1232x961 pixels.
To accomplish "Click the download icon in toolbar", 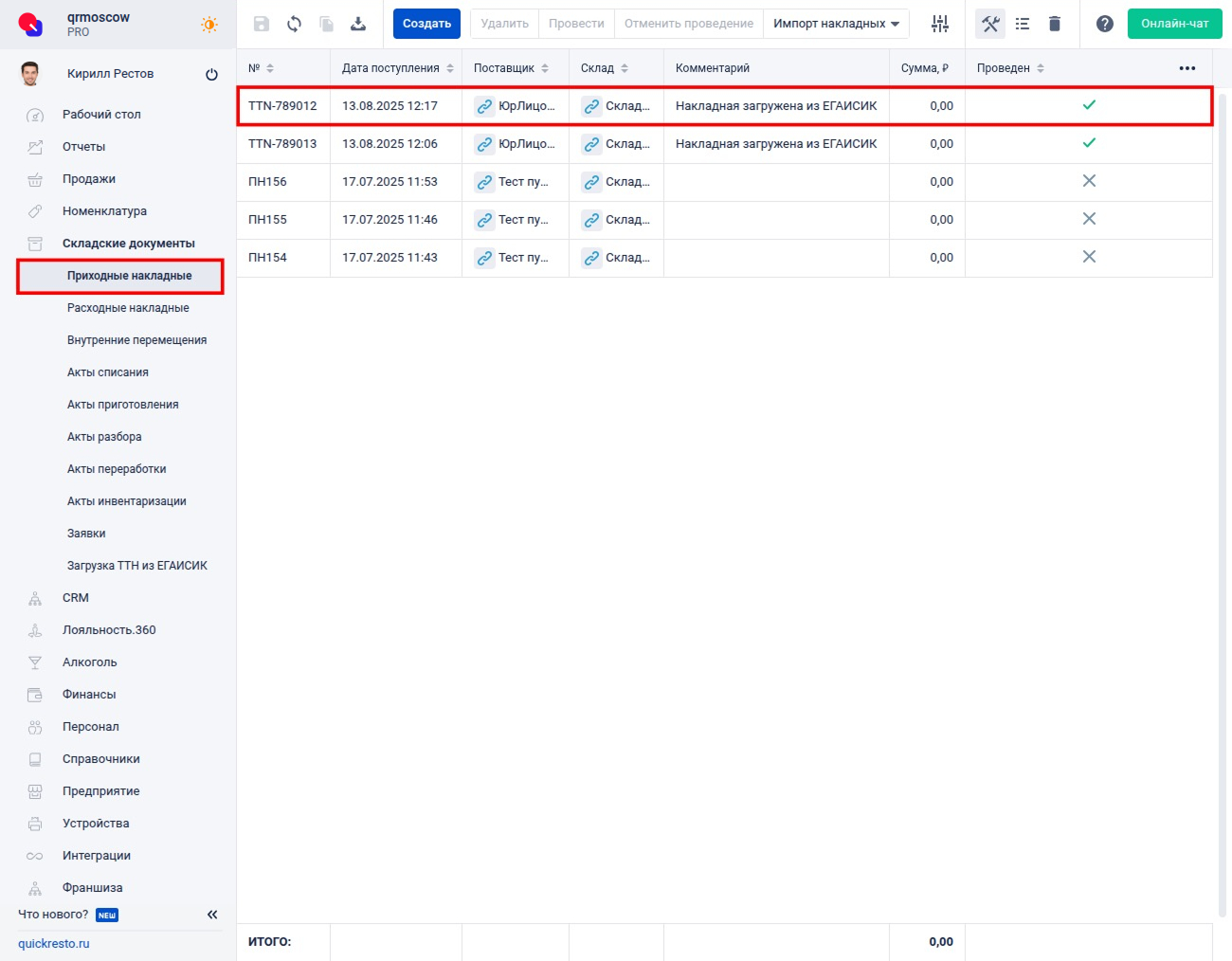I will coord(358,24).
